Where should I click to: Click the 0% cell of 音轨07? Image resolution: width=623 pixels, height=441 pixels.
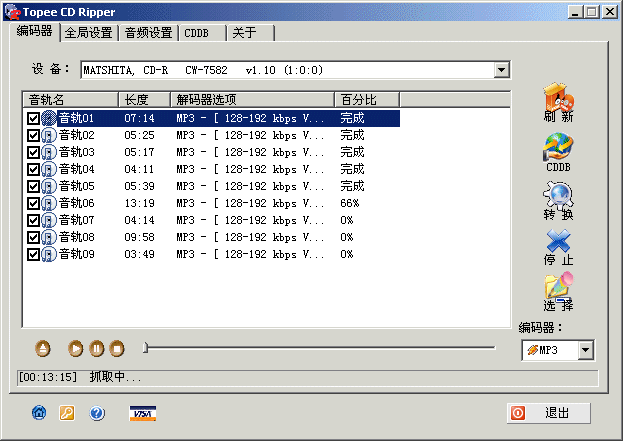(x=346, y=220)
